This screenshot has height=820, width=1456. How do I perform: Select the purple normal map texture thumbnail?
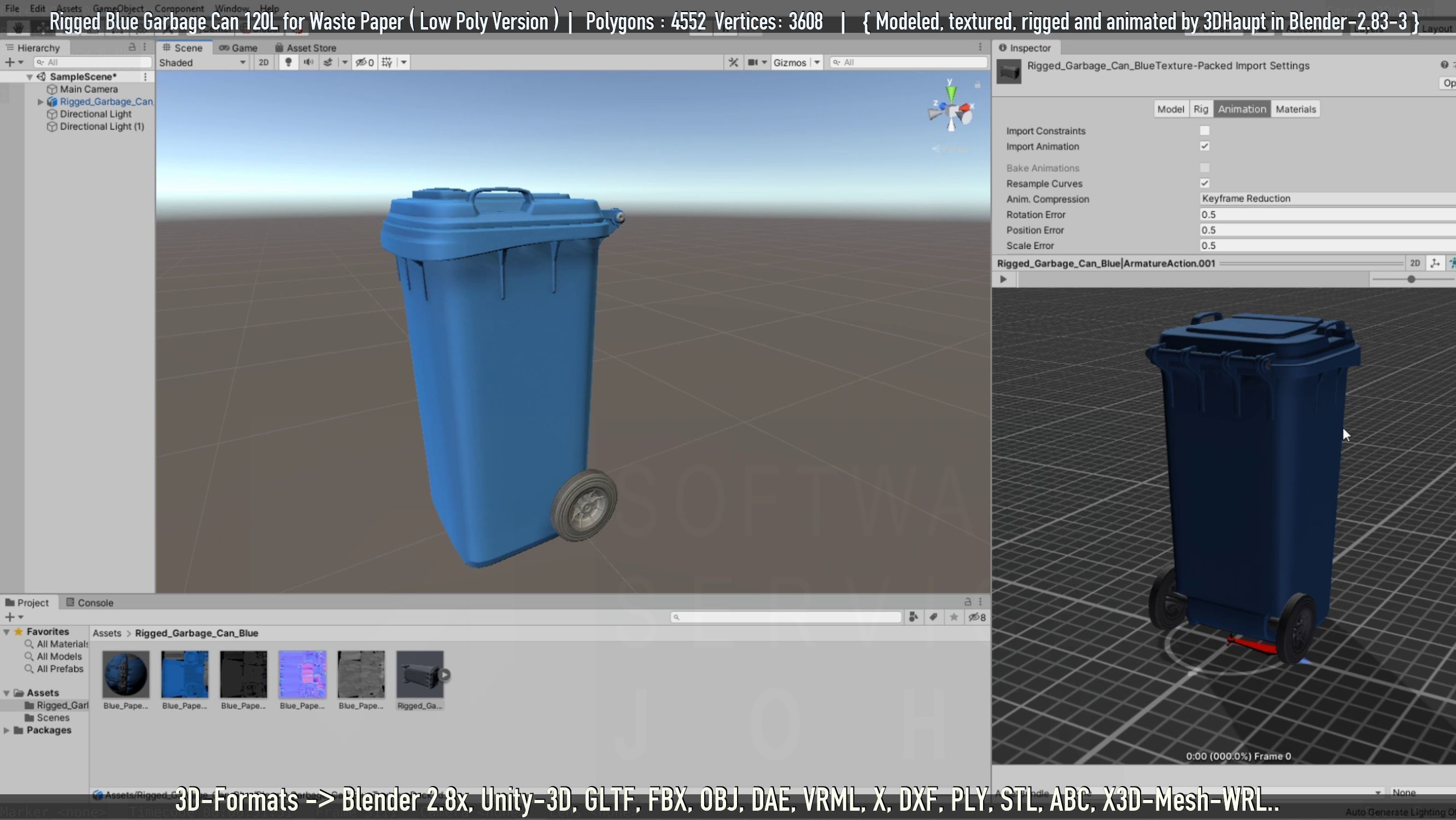(x=302, y=674)
